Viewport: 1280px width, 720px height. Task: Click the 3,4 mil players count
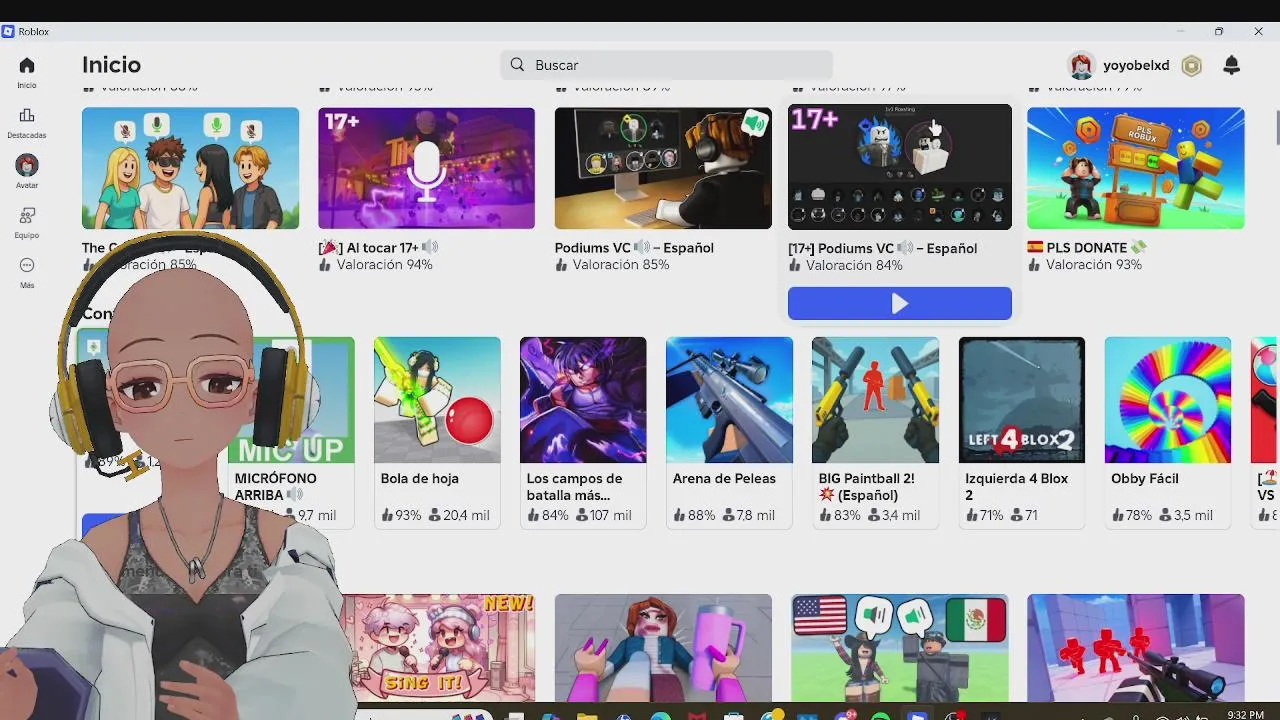click(894, 516)
